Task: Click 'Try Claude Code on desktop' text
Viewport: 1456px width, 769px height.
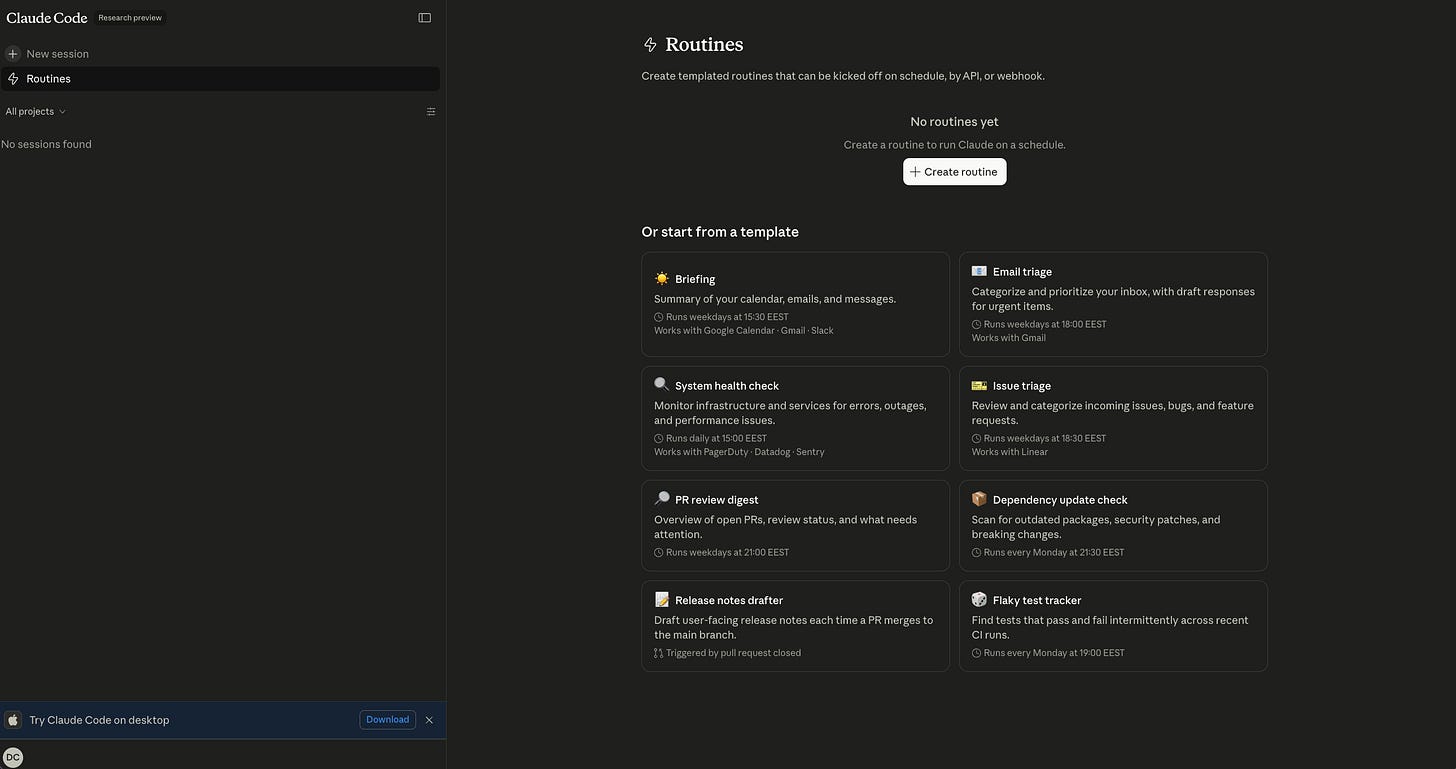Action: [99, 720]
